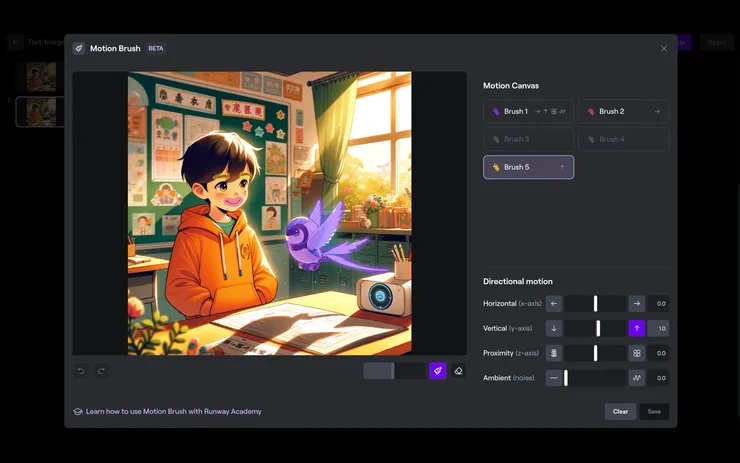Click the brush size slider

pyautogui.click(x=395, y=371)
